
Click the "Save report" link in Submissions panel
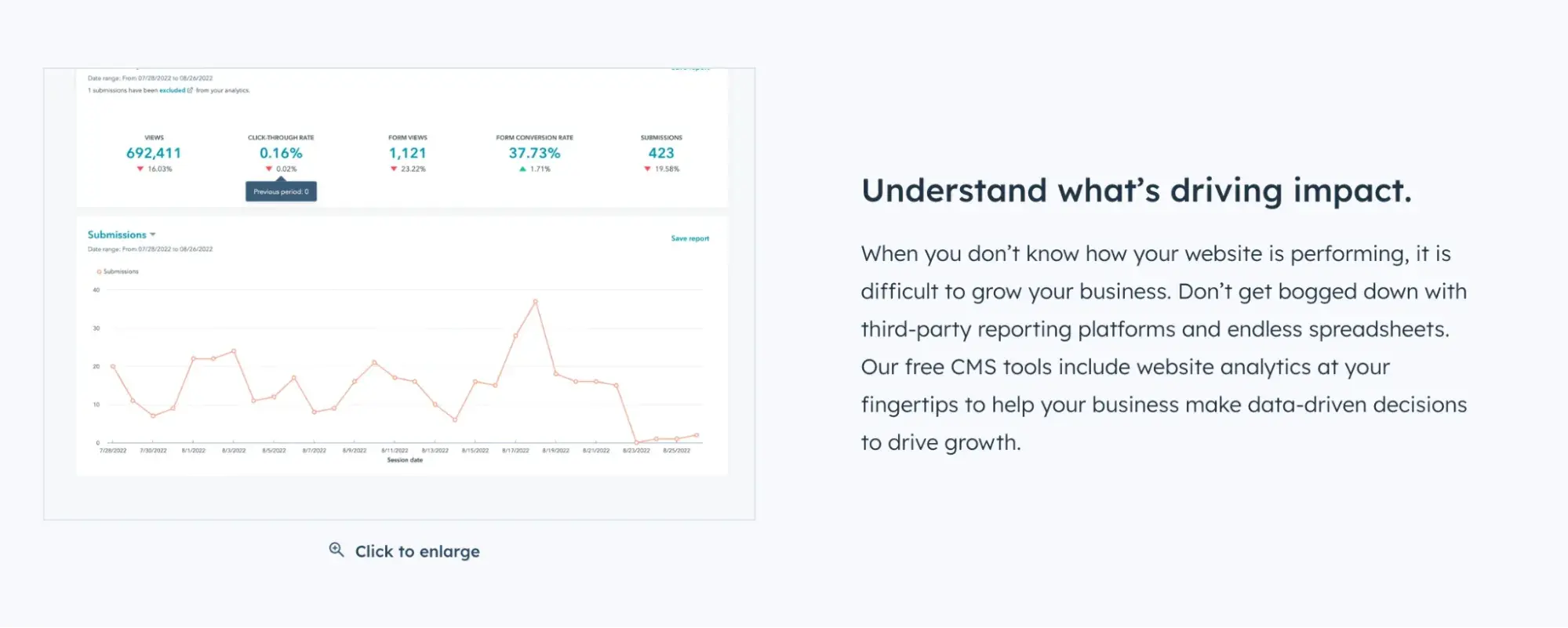click(689, 238)
